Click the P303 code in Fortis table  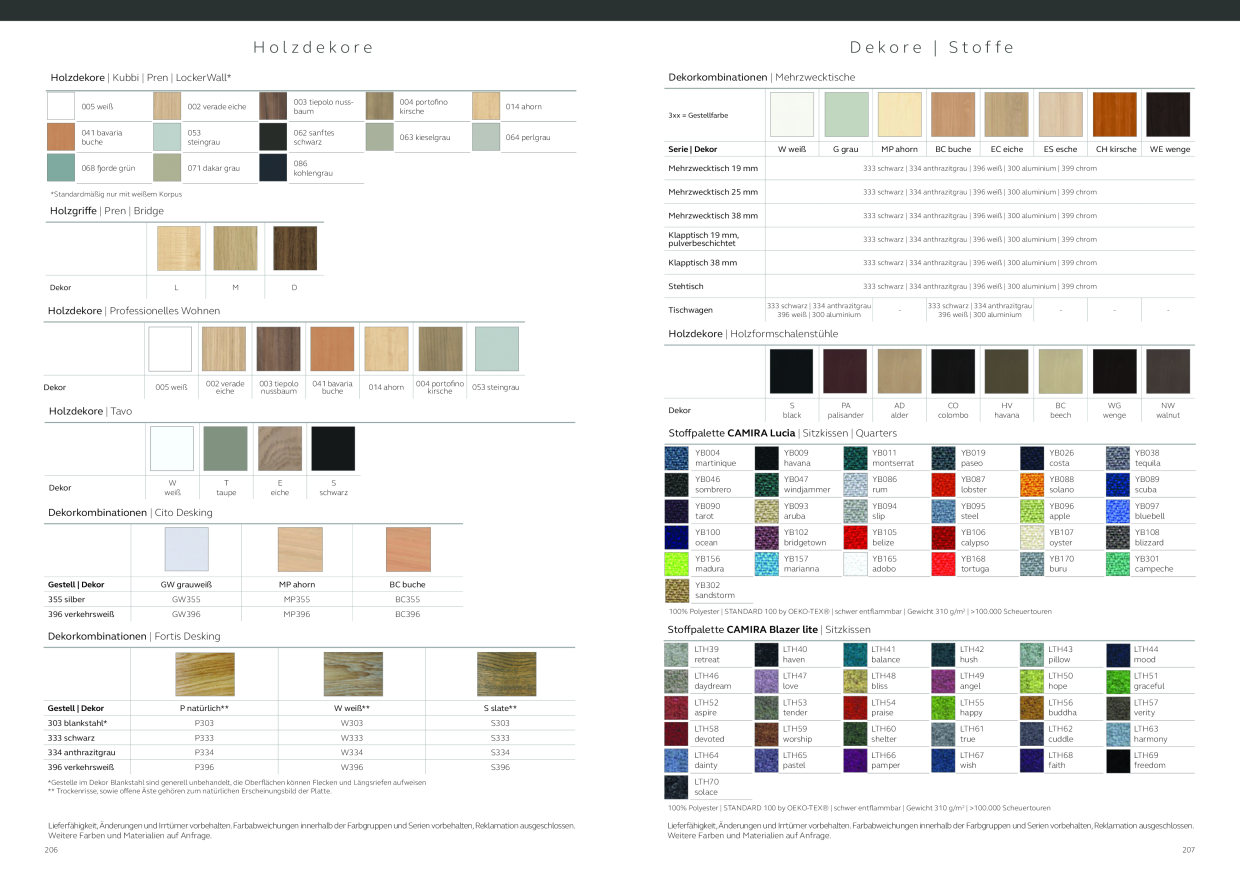click(204, 722)
